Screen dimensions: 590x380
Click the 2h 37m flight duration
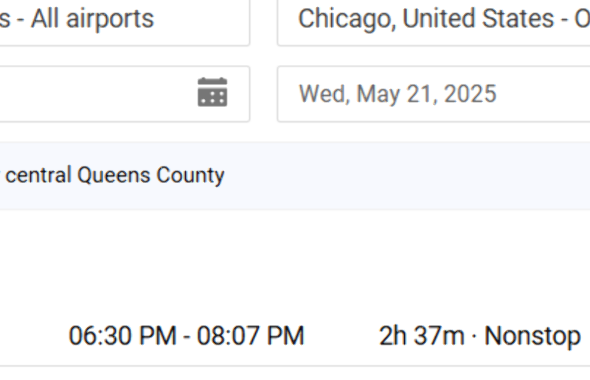tap(421, 336)
